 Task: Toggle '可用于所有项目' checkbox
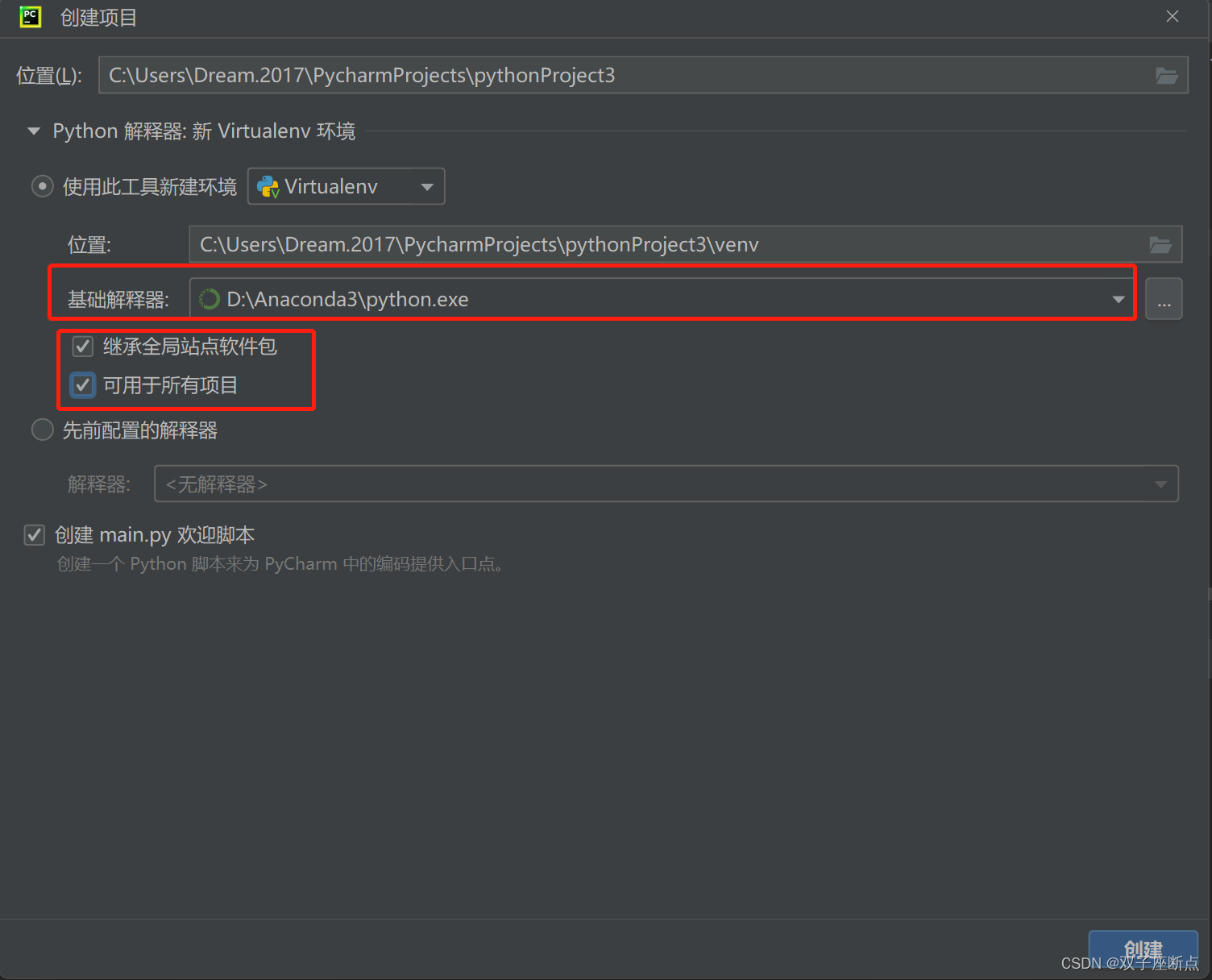[x=83, y=385]
